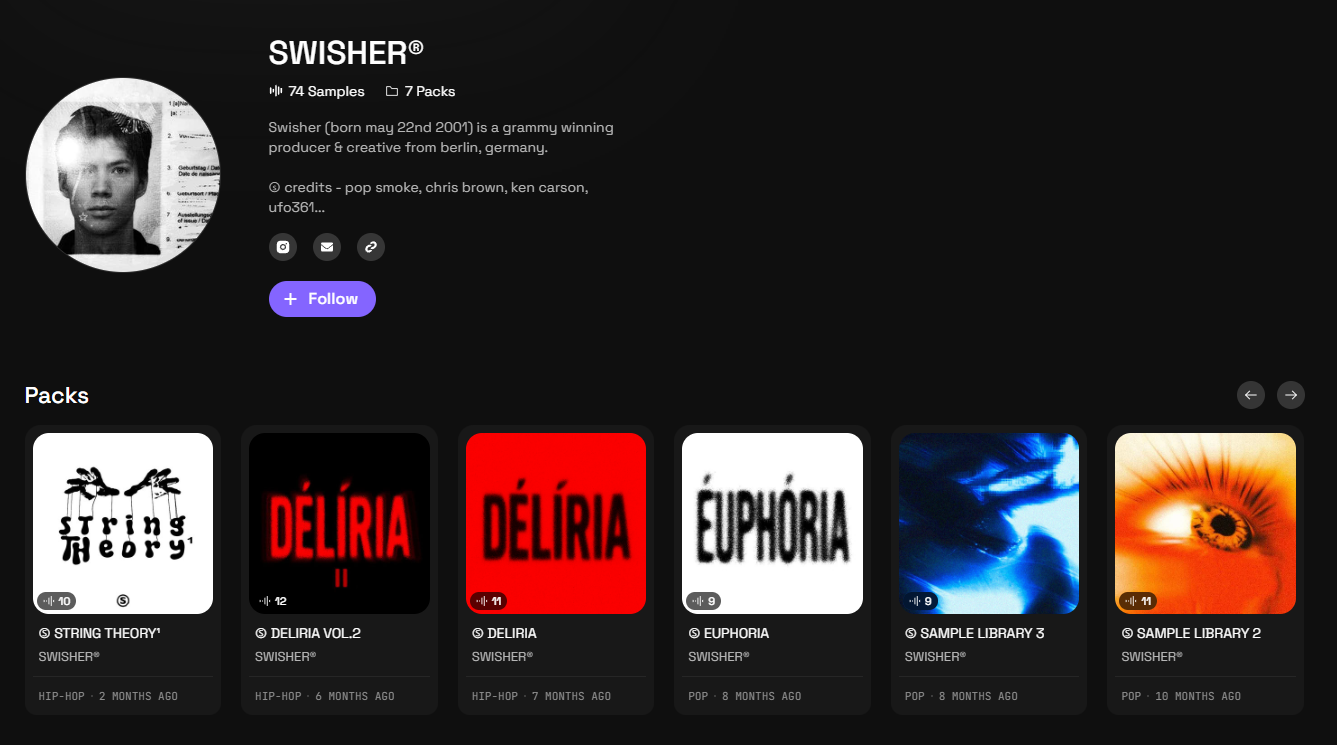Click the 74 Samples waveform icon
Screen dimensions: 1337x745
pyautogui.click(x=276, y=91)
